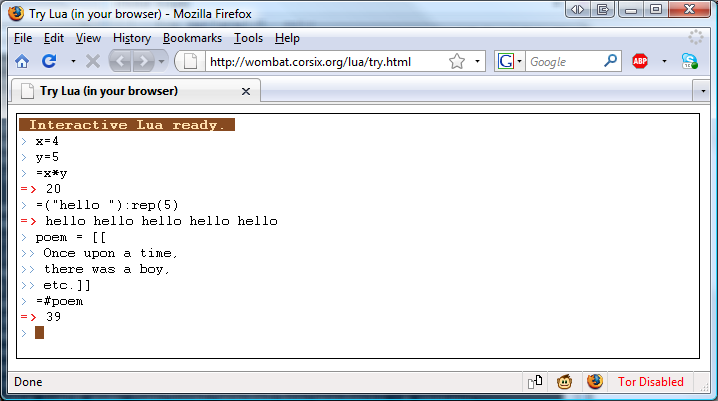Click the window-switch title bar button
The width and height of the screenshot is (718, 401).
603,10
